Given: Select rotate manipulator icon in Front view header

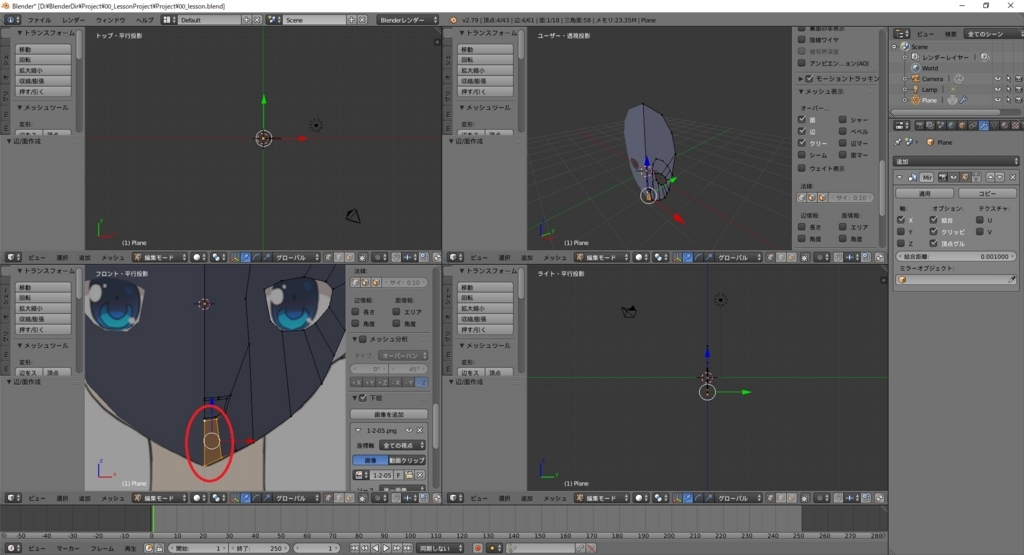Looking at the screenshot, I should point(255,498).
